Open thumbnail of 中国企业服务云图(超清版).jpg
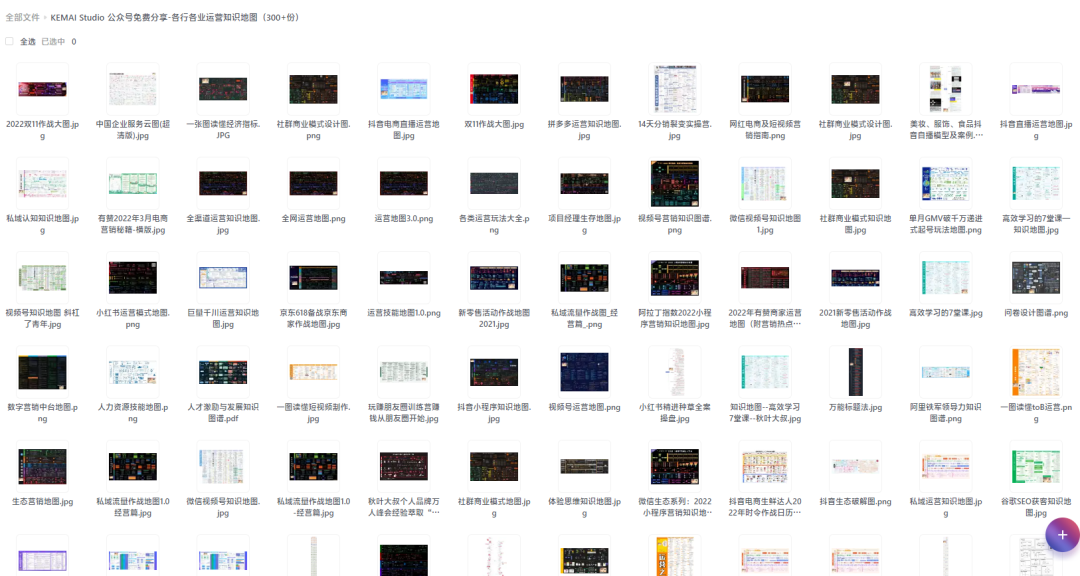1080x576 pixels. point(133,89)
